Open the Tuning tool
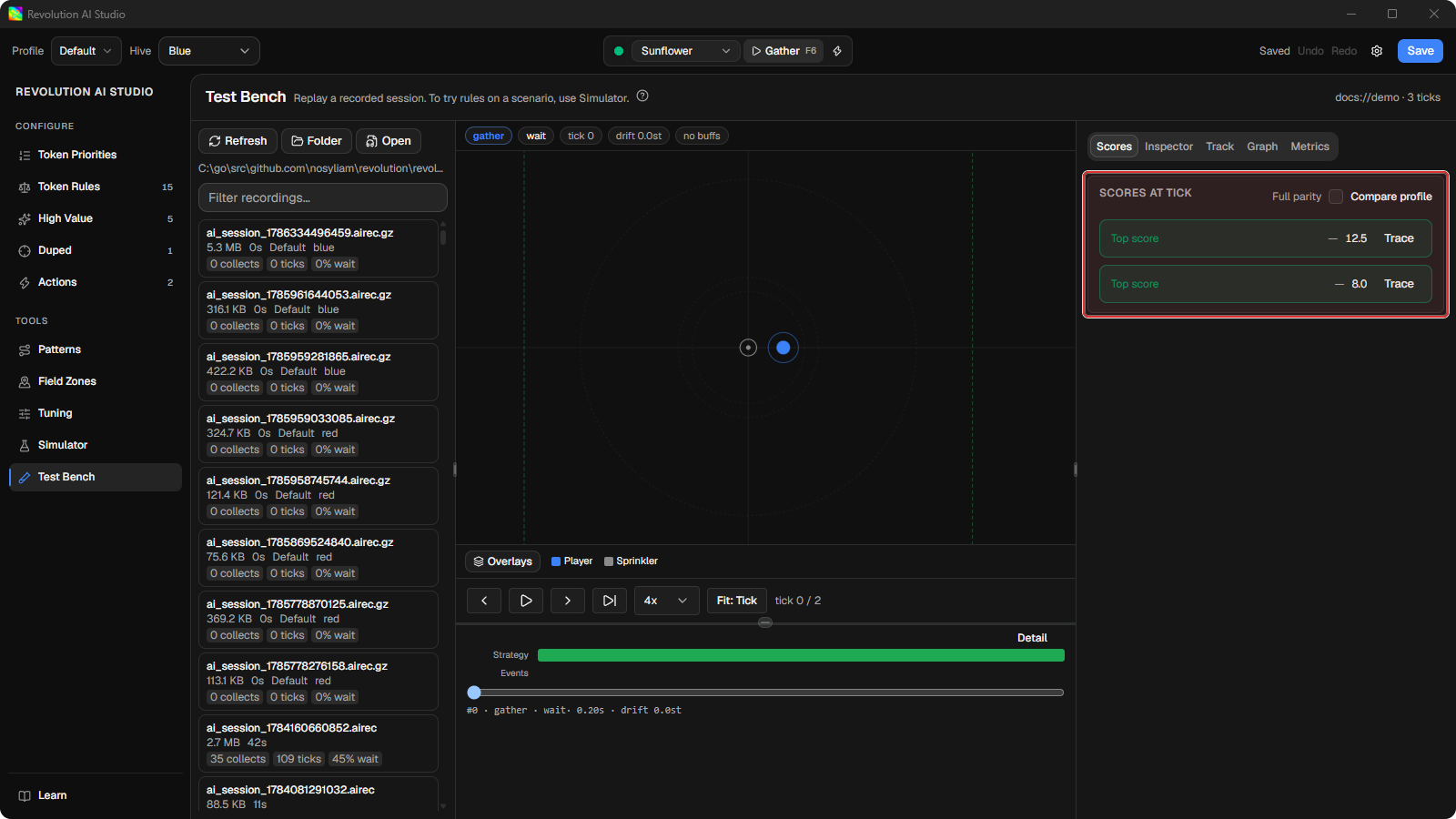 tap(95, 413)
